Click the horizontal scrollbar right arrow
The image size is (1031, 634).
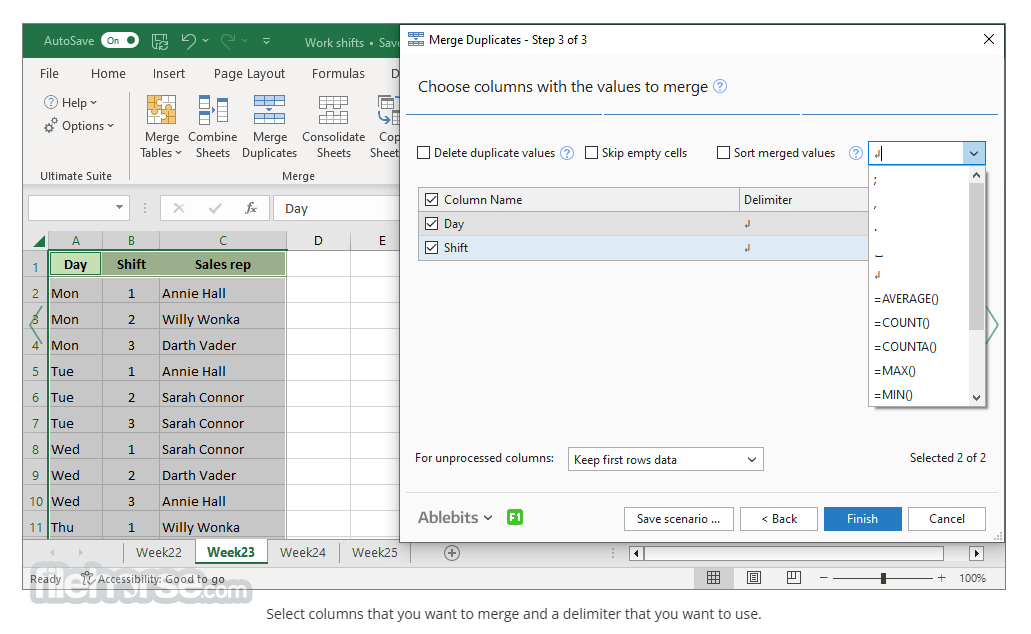pos(976,553)
